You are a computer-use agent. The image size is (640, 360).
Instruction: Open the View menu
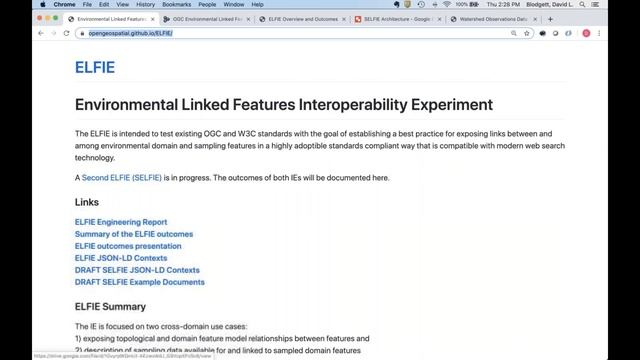click(122, 4)
